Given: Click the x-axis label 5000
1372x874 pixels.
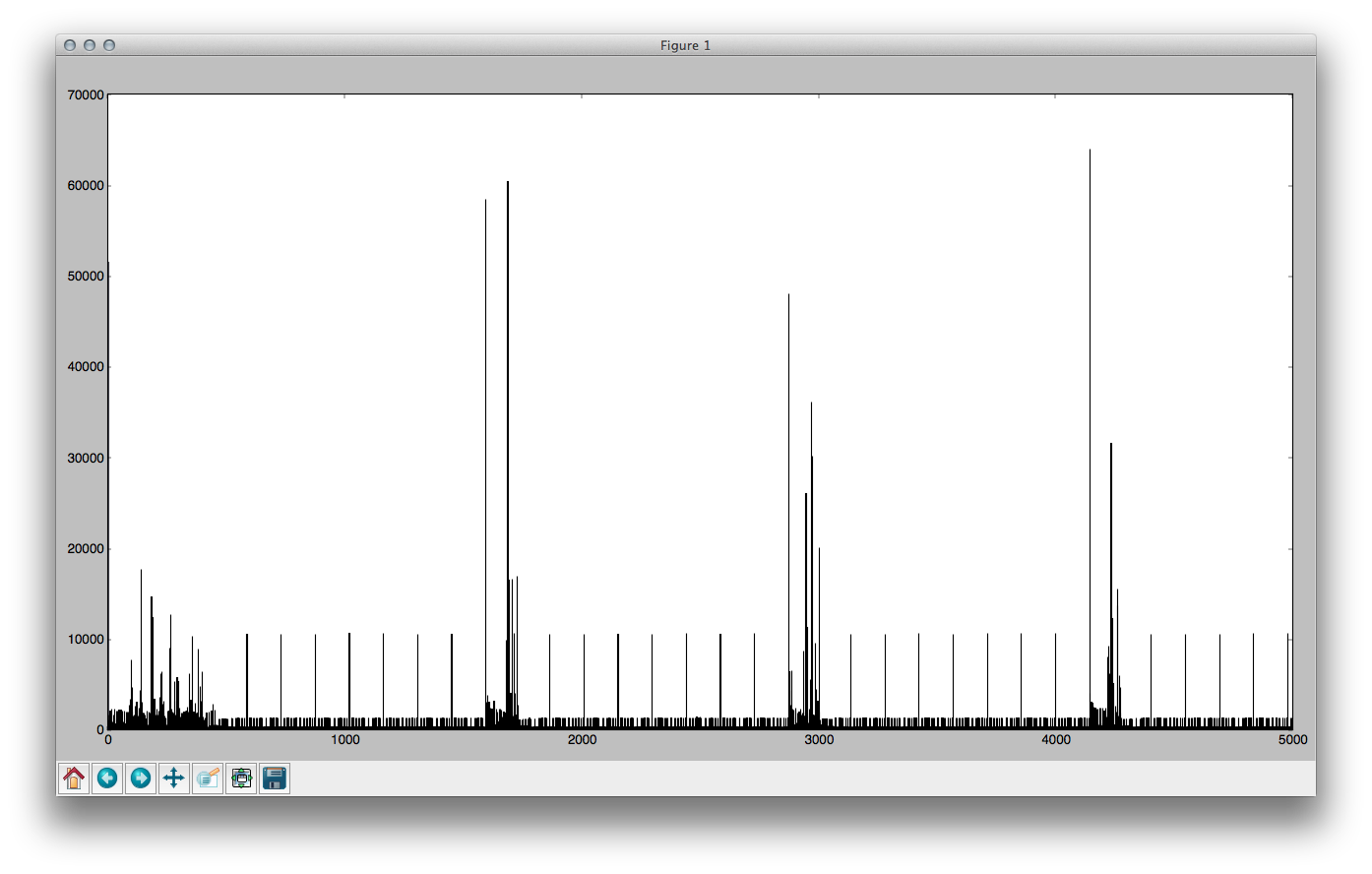Looking at the screenshot, I should click(1292, 740).
